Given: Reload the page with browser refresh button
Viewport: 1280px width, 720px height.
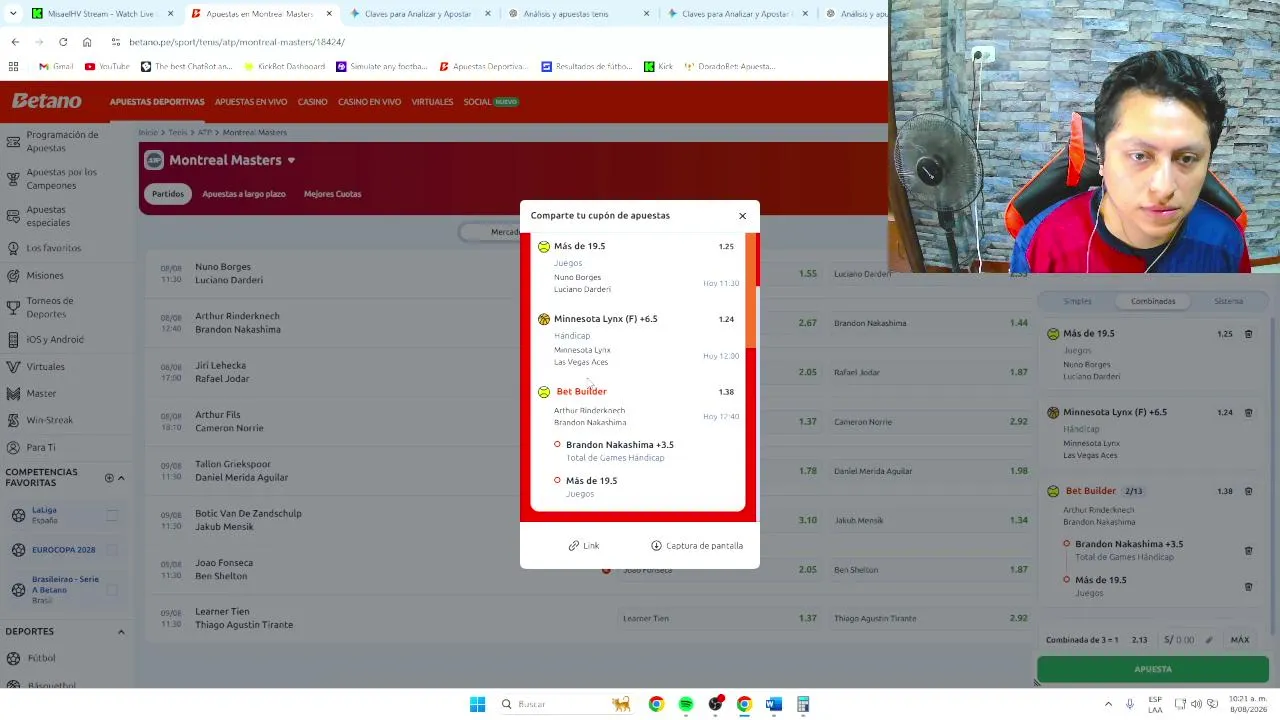Looking at the screenshot, I should pos(63,42).
